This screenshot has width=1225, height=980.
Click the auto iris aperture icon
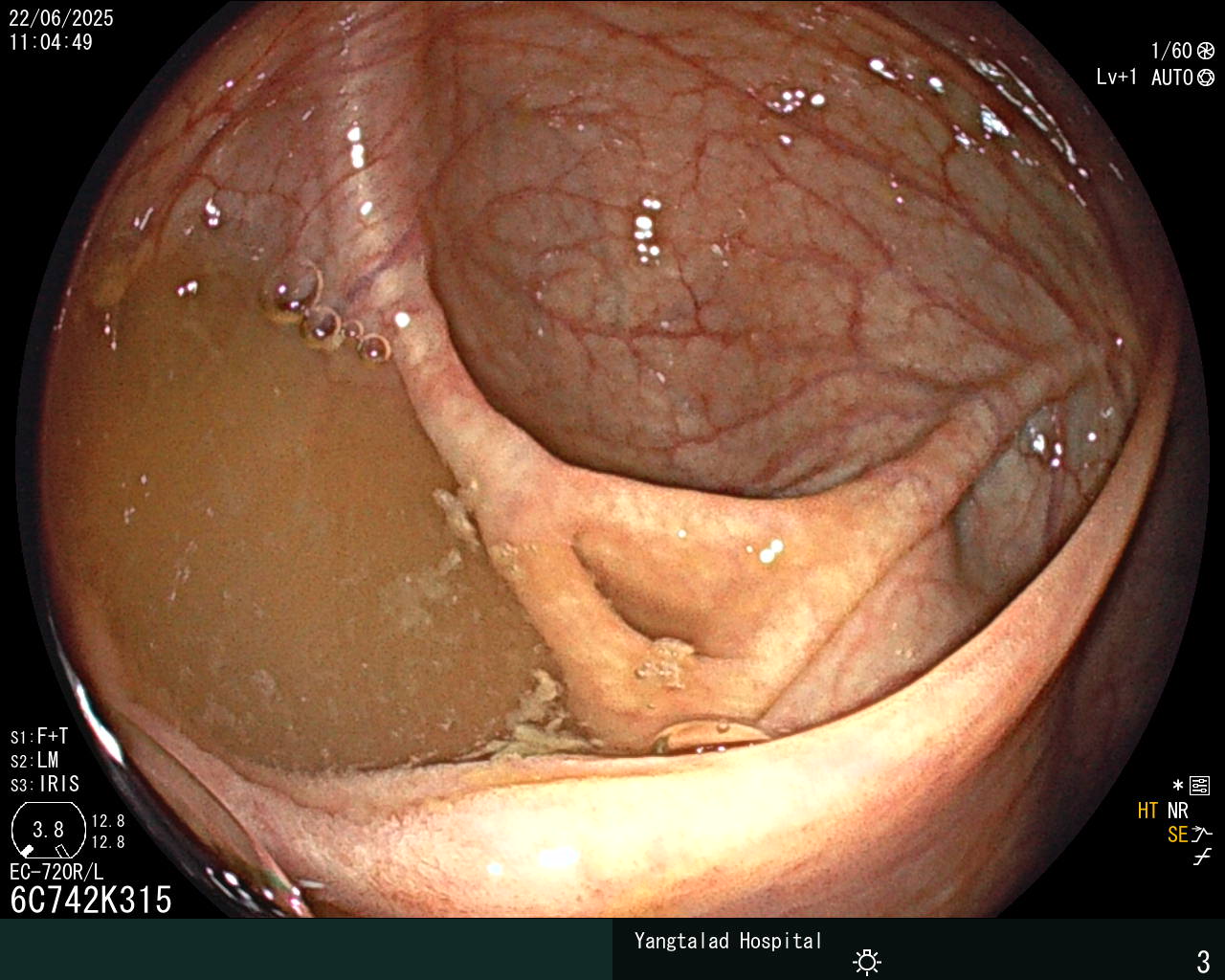click(1206, 78)
